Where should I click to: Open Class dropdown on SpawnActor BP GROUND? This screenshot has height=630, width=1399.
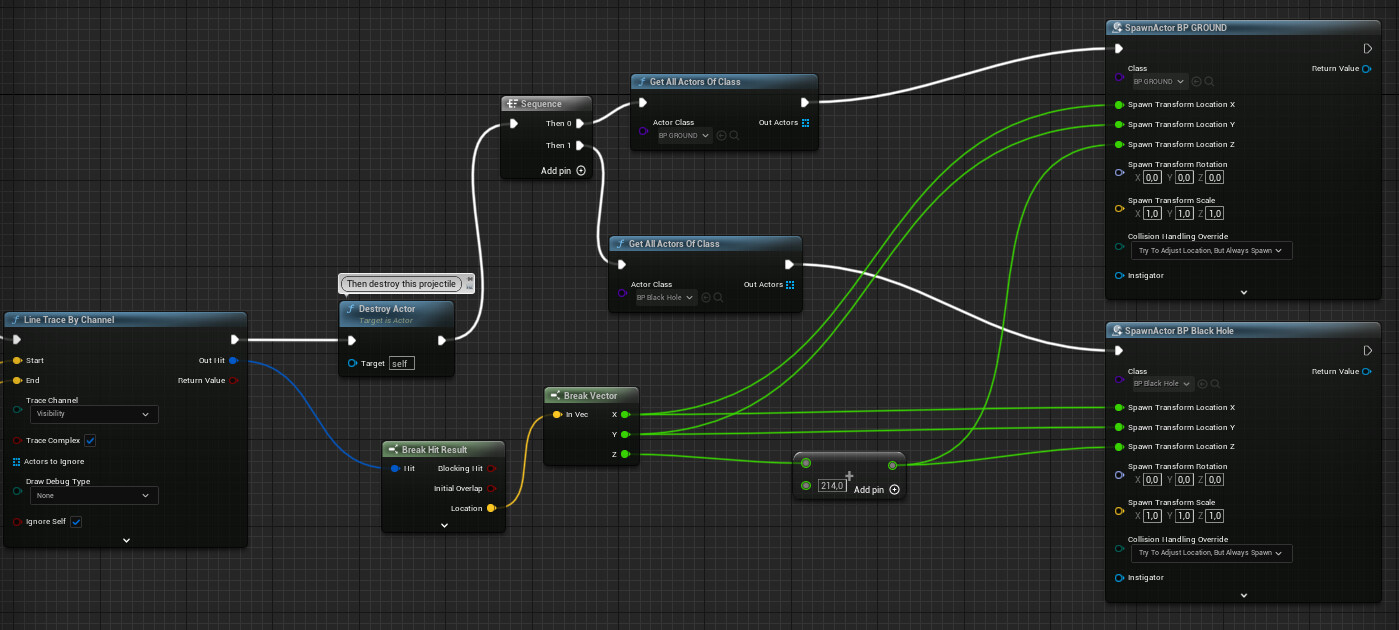[x=1157, y=81]
